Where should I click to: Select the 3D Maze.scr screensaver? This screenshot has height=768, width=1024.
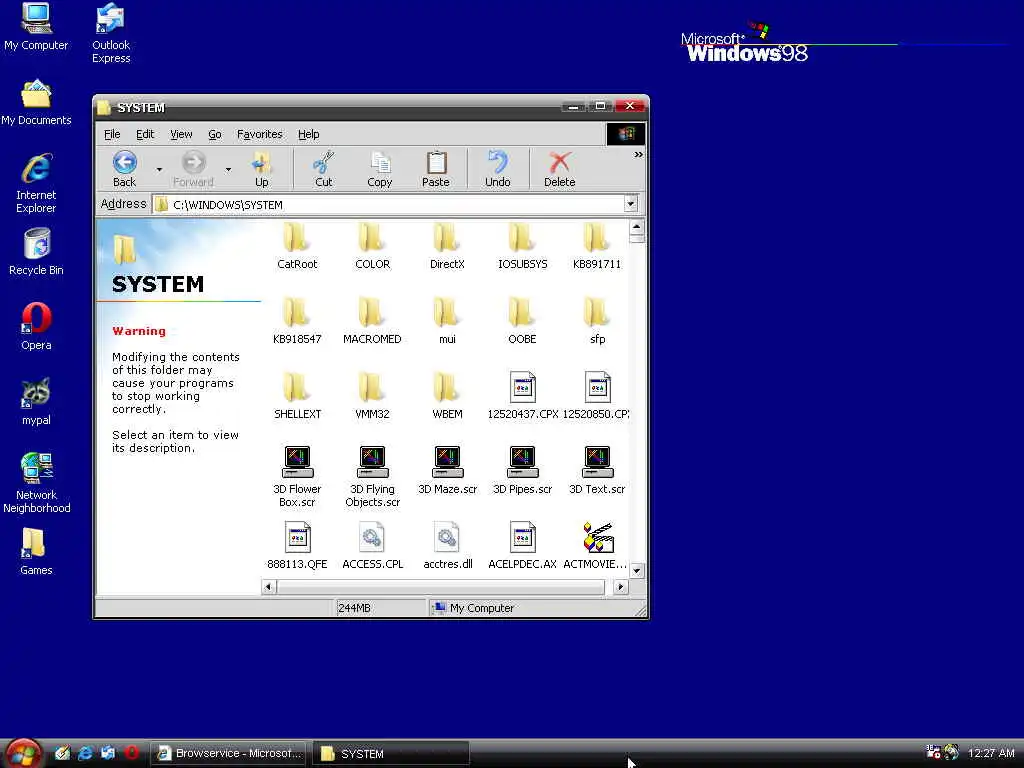click(447, 471)
